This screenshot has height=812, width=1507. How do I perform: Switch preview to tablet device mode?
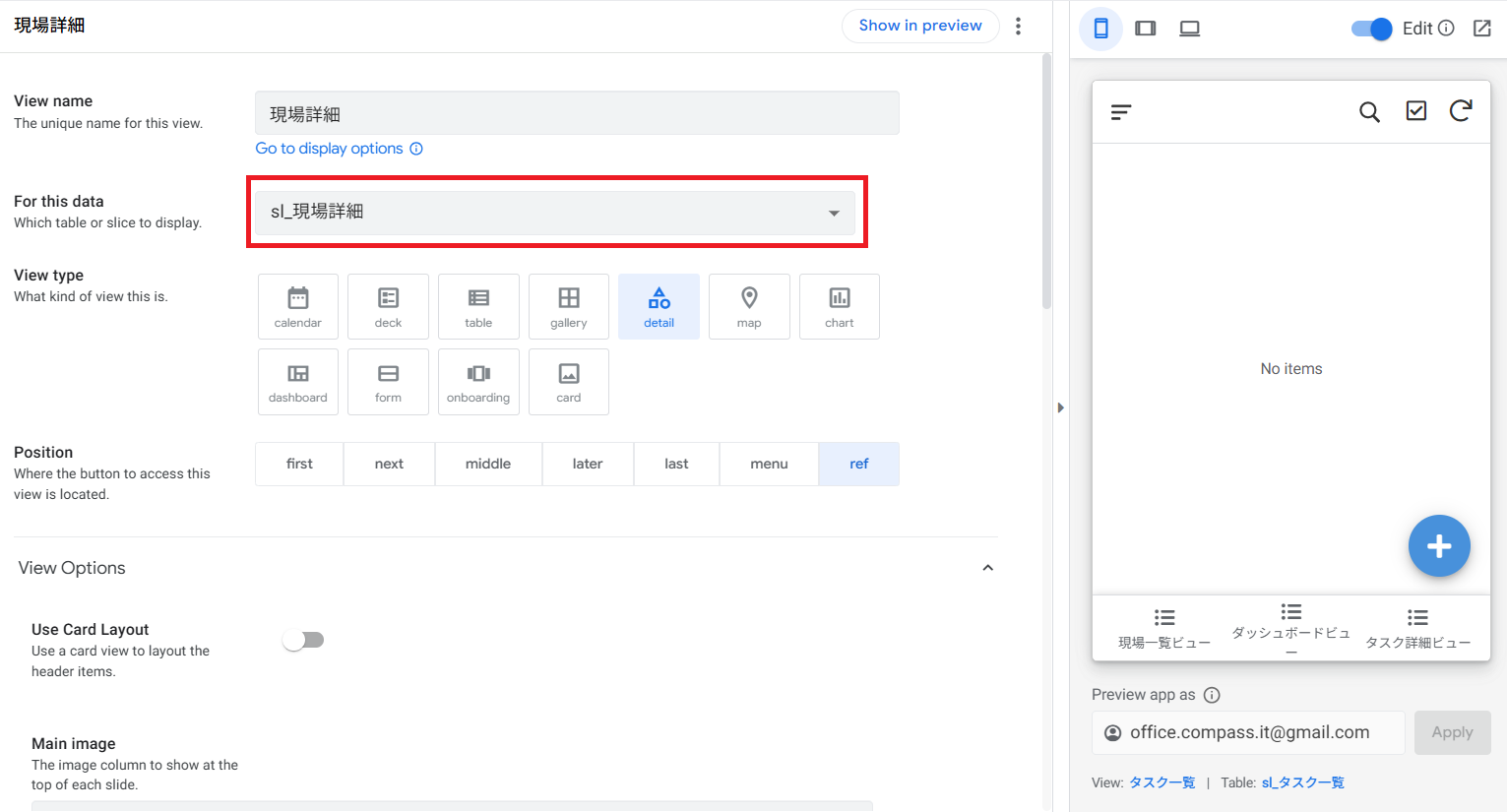[x=1145, y=29]
